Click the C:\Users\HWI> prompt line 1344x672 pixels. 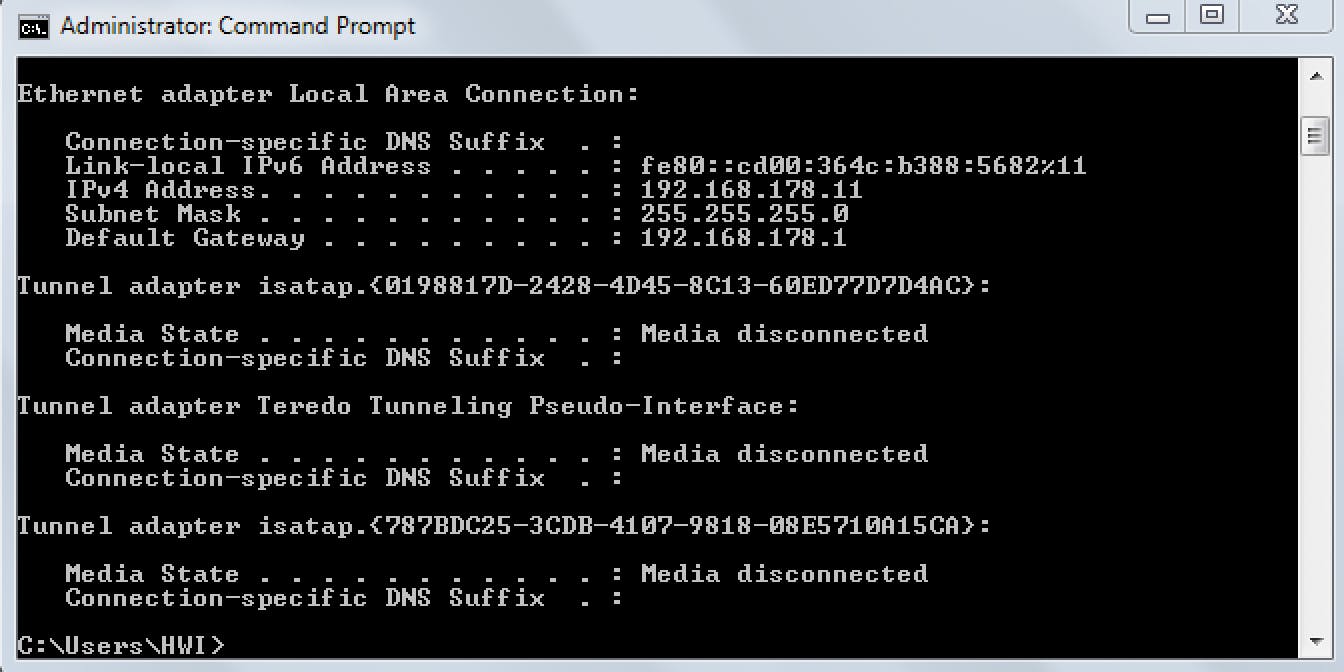pyautogui.click(x=121, y=645)
